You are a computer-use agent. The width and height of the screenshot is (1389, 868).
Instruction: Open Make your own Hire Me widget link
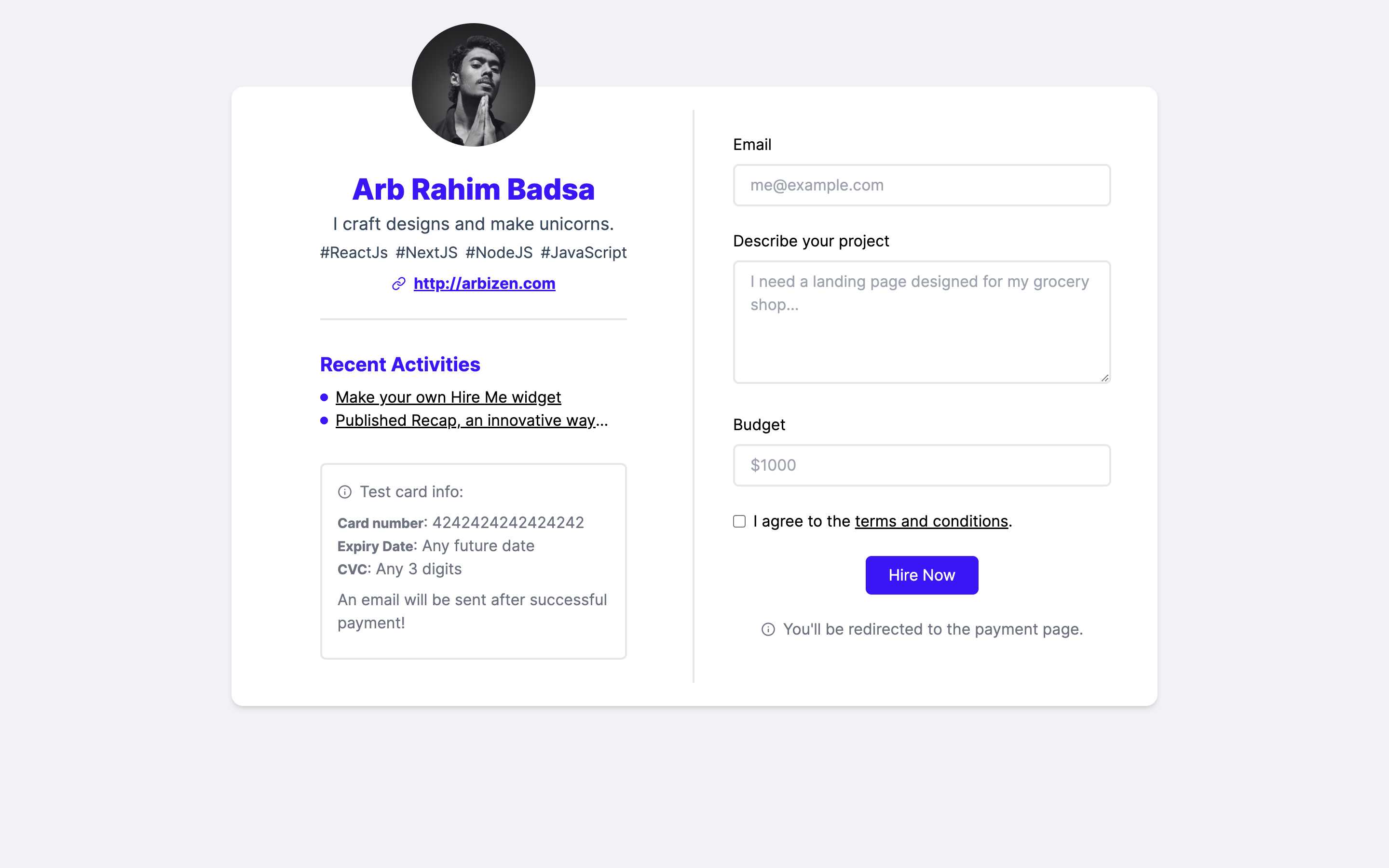[x=448, y=397]
